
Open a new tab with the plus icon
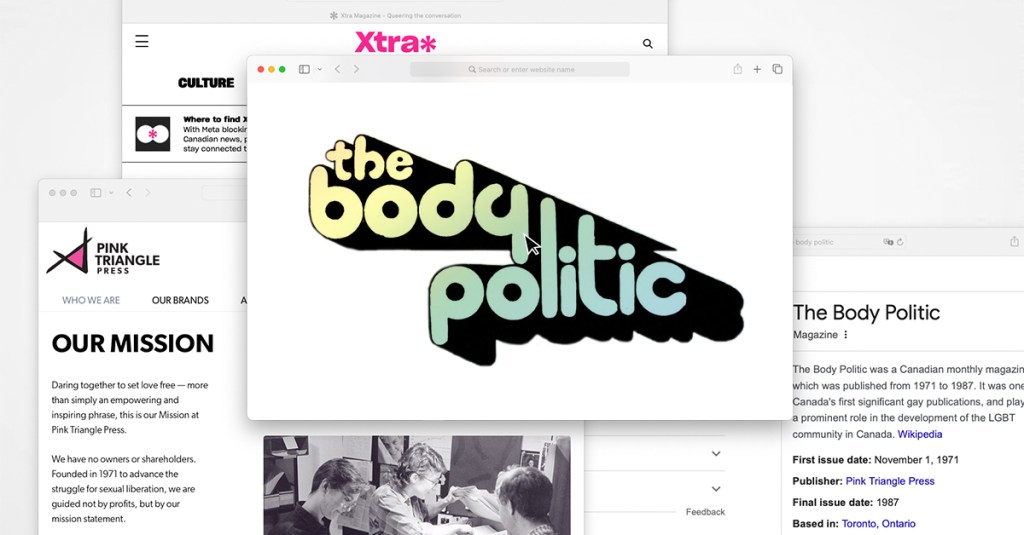(x=757, y=69)
